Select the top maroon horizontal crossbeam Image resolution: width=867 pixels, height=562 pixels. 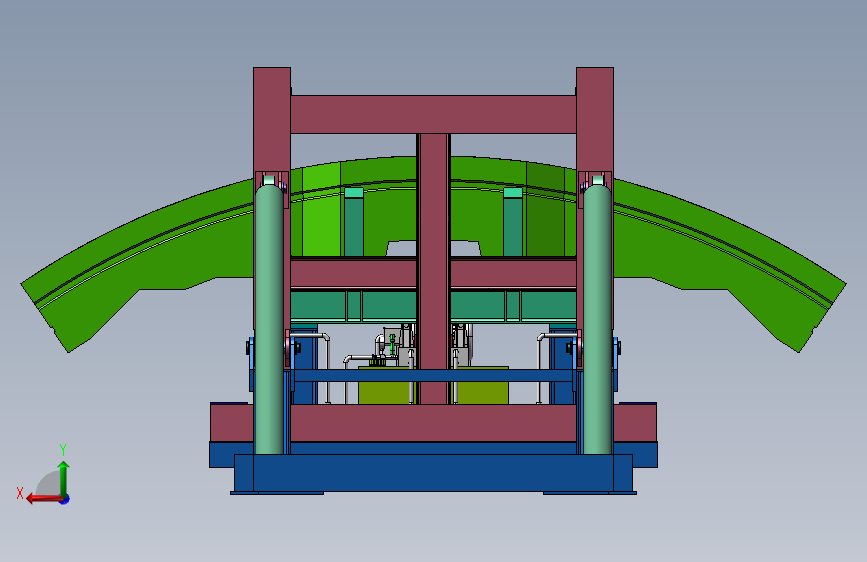point(434,115)
